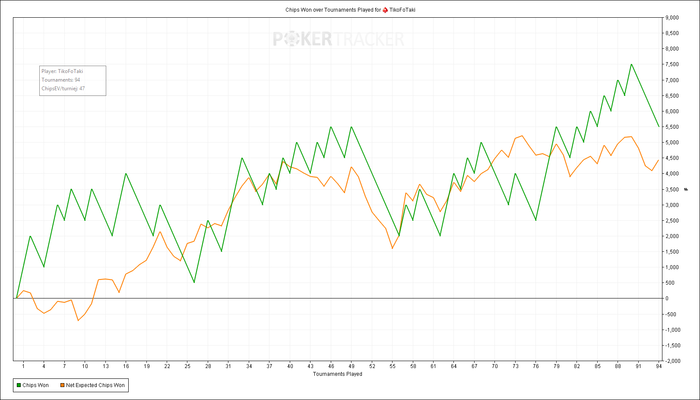The image size is (700, 400).
Task: Select the "Net Expected Chips Won" legend label
Action: [96, 385]
